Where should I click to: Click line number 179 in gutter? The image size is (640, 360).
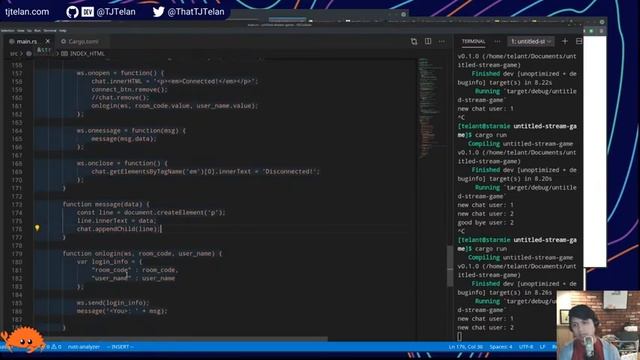pyautogui.click(x=17, y=253)
